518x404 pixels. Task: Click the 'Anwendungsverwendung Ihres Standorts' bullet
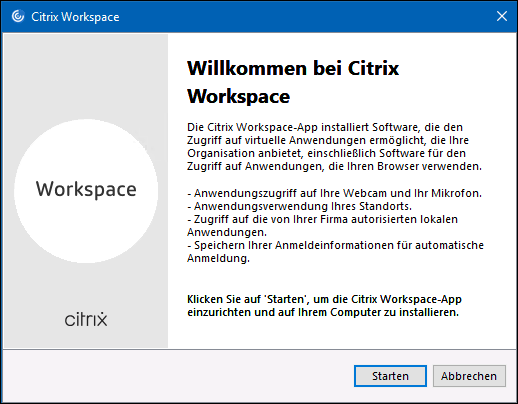(x=299, y=206)
